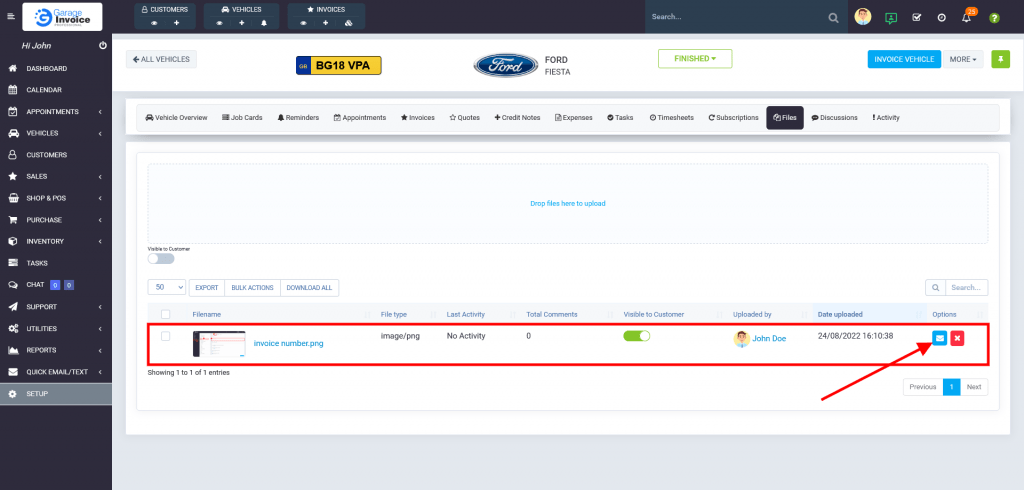The width and height of the screenshot is (1024, 490).
Task: Switch to the Job Cards tab
Action: (242, 118)
